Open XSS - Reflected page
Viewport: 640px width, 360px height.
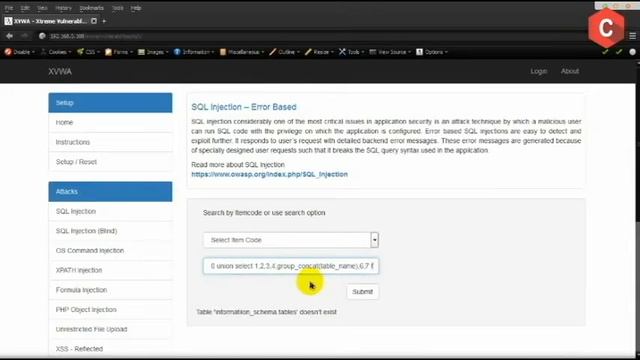coord(110,349)
